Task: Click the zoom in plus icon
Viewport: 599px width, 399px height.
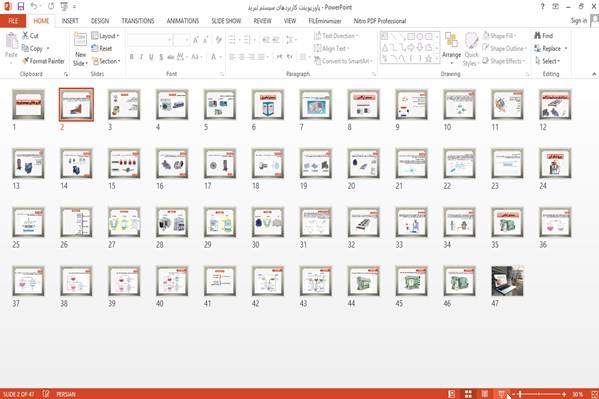Action: click(564, 394)
